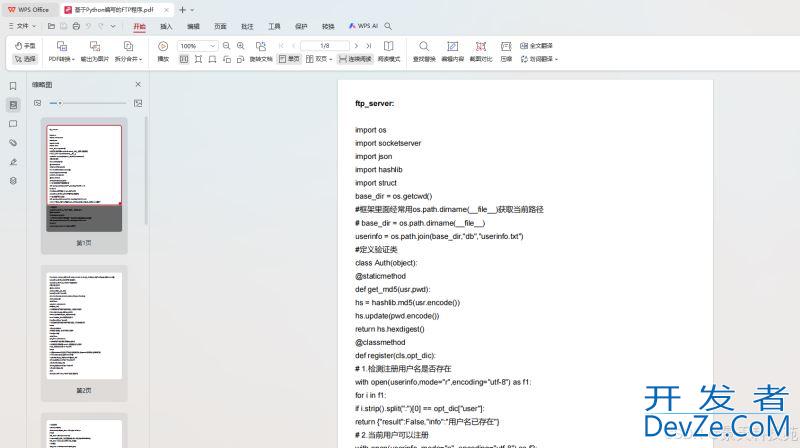The image size is (800, 448).
Task: Expand the quick access toolbar dropdown arrow
Action: pos(113,26)
